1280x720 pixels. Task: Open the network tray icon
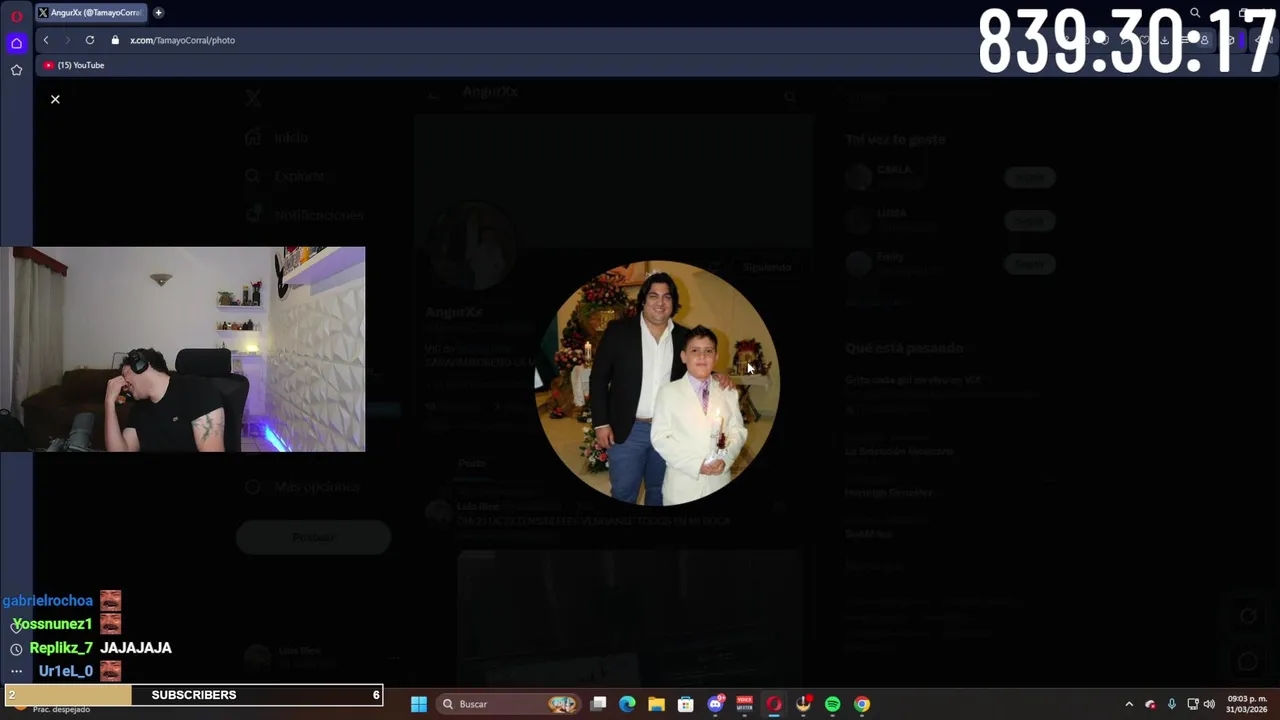tap(1192, 704)
